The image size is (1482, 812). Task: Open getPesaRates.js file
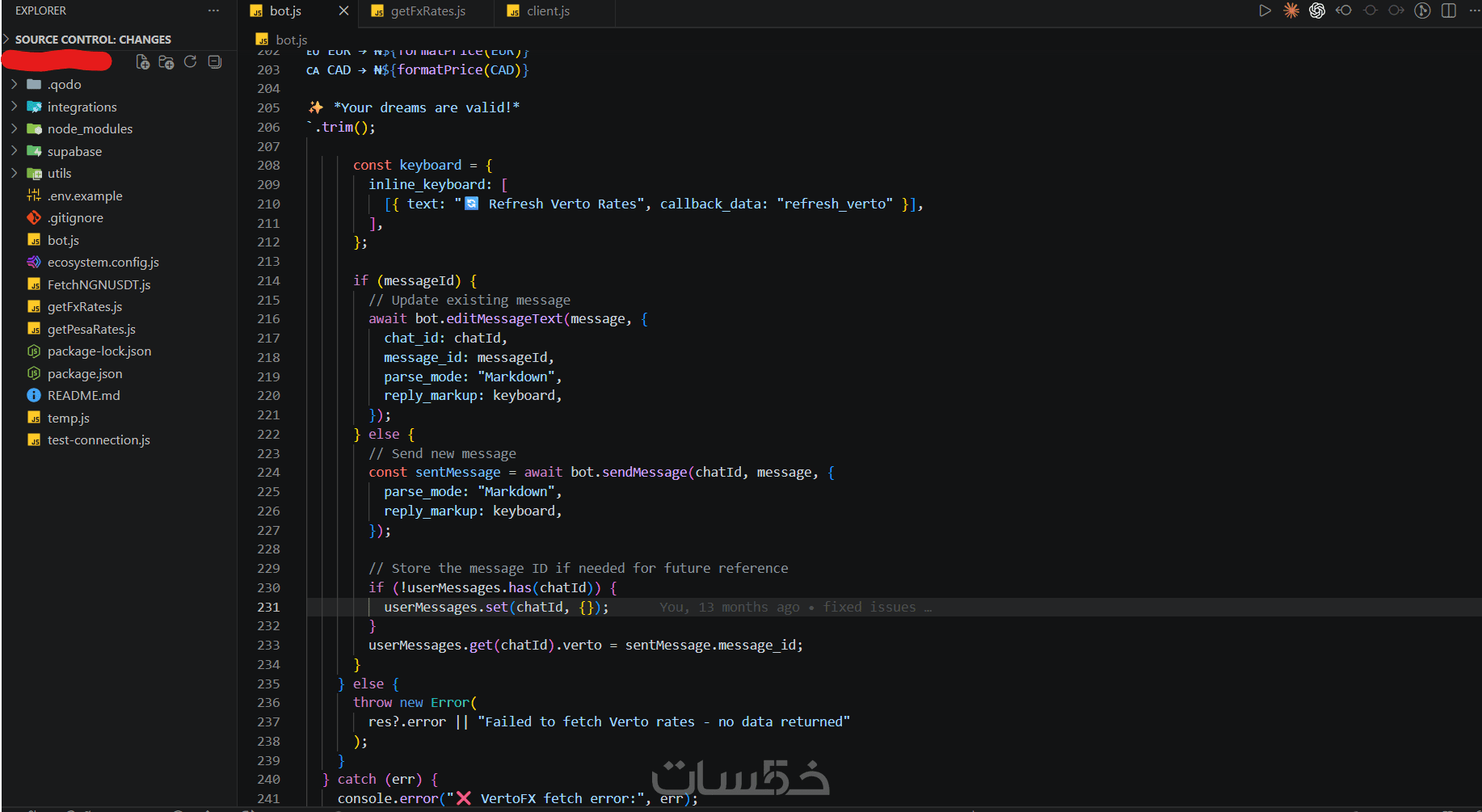click(x=91, y=329)
